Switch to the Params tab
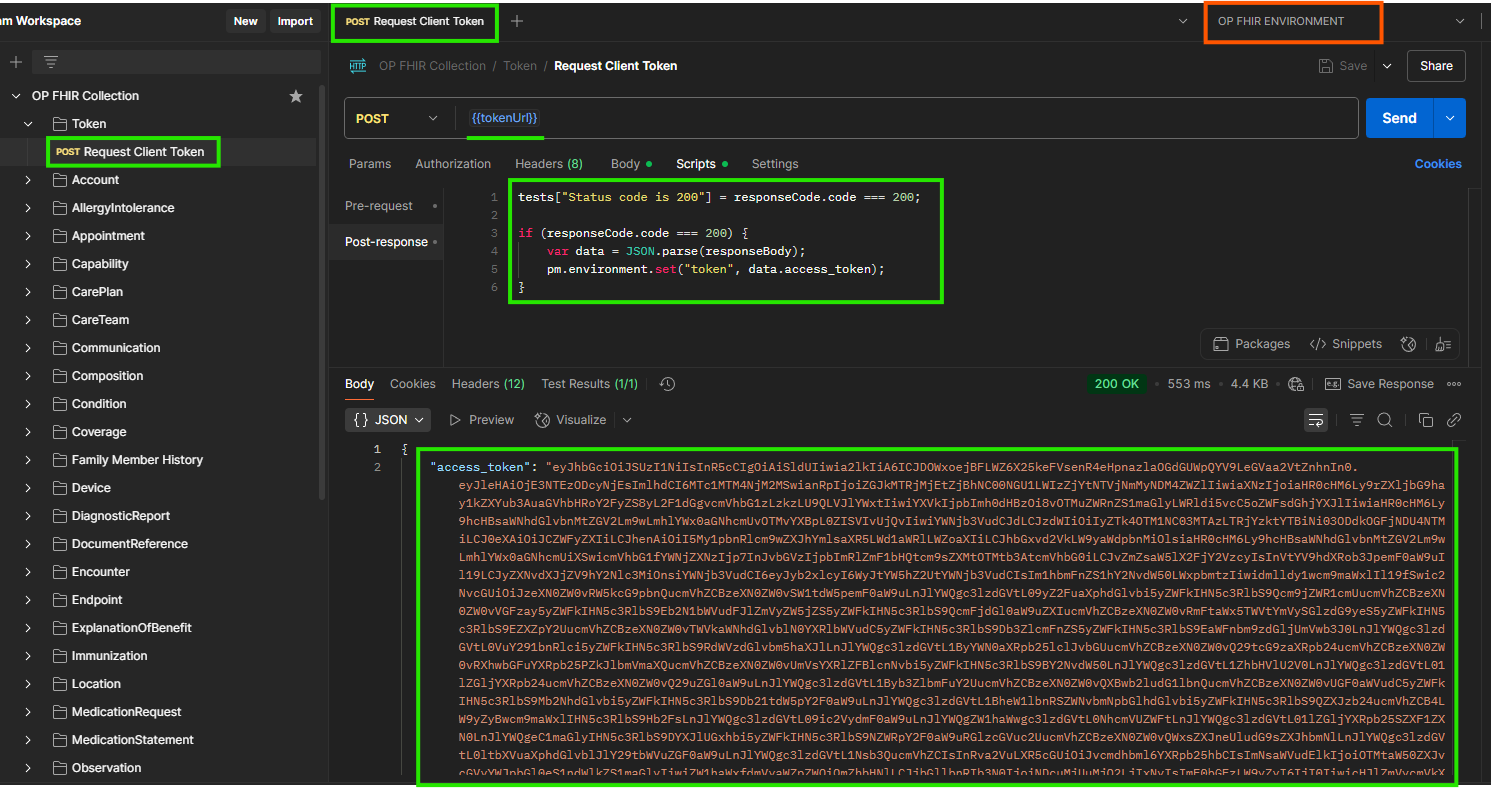1491x788 pixels. point(370,164)
